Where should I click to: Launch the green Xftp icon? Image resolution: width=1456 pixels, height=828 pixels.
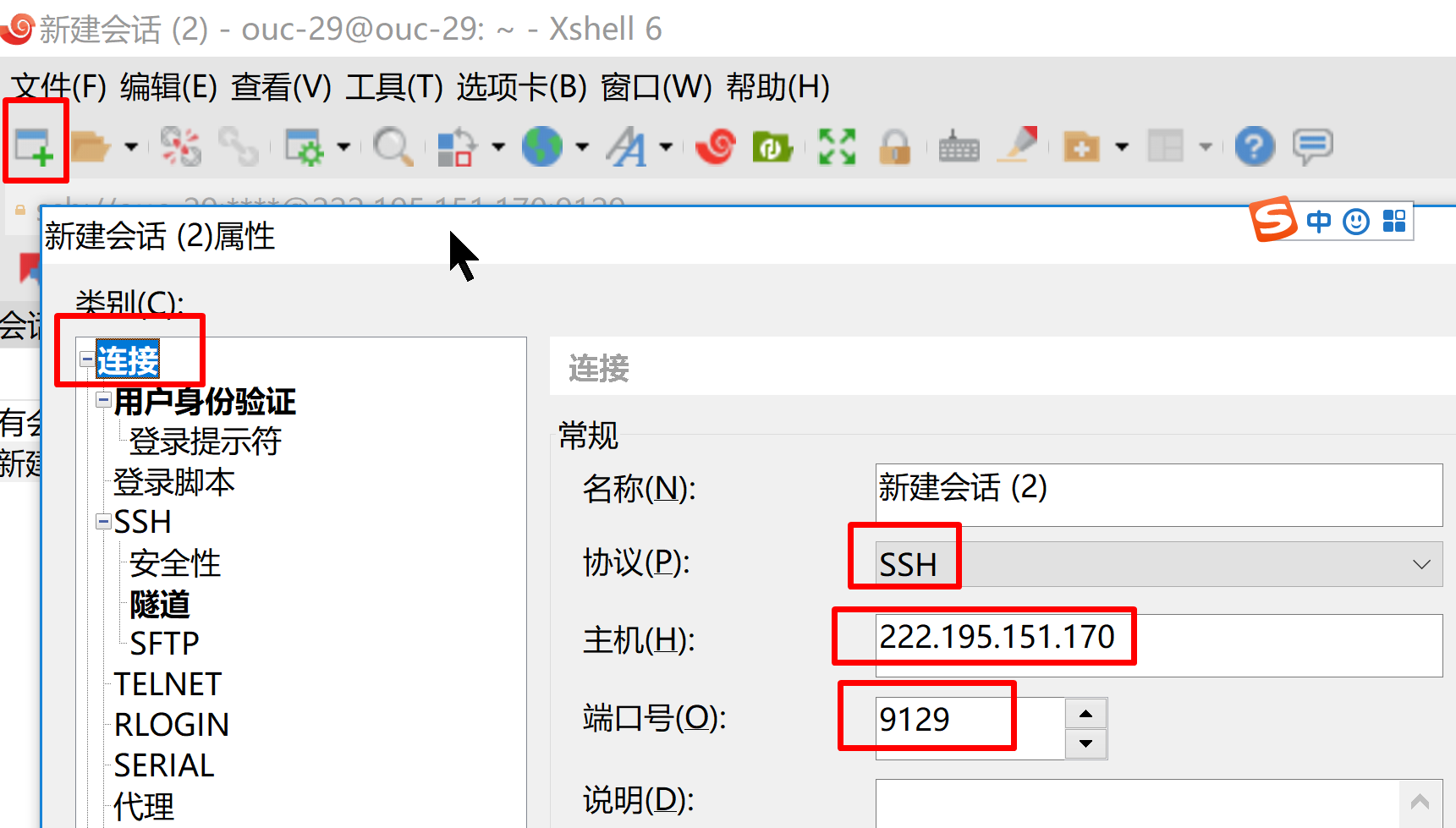coord(772,146)
